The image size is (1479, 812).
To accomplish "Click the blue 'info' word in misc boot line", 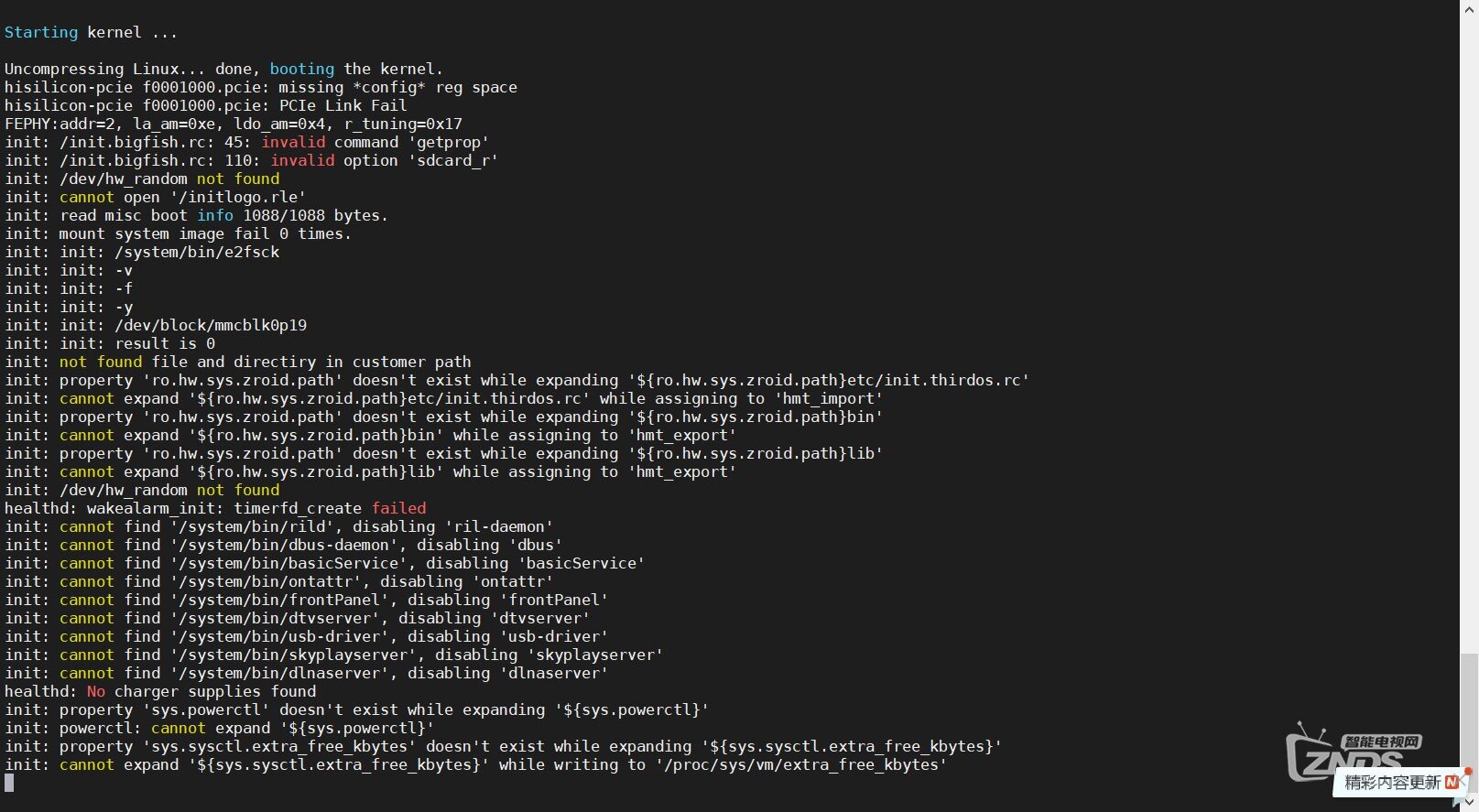I will 215,215.
